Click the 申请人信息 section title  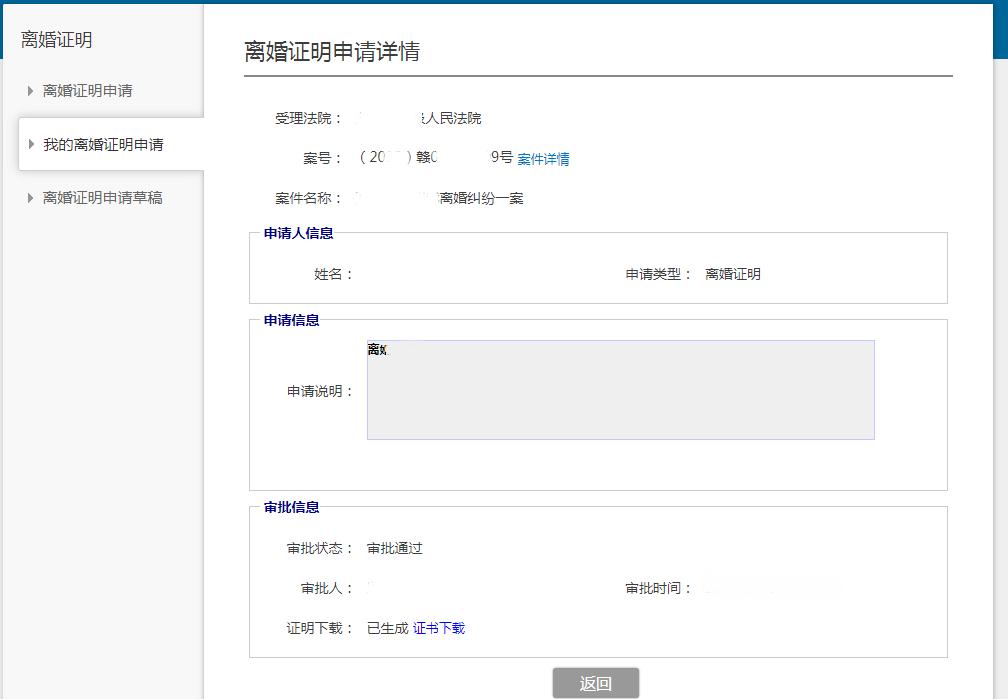click(x=298, y=233)
